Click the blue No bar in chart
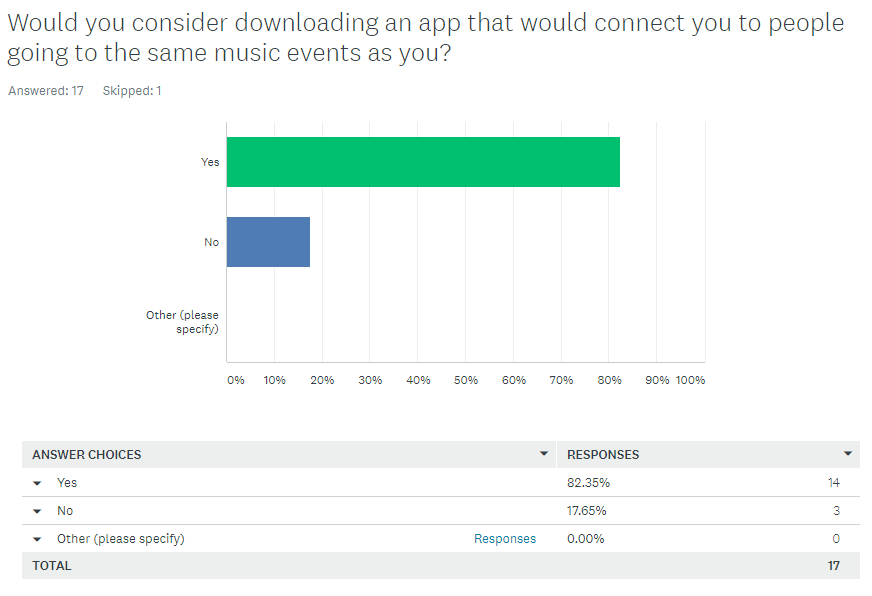 pyautogui.click(x=268, y=241)
